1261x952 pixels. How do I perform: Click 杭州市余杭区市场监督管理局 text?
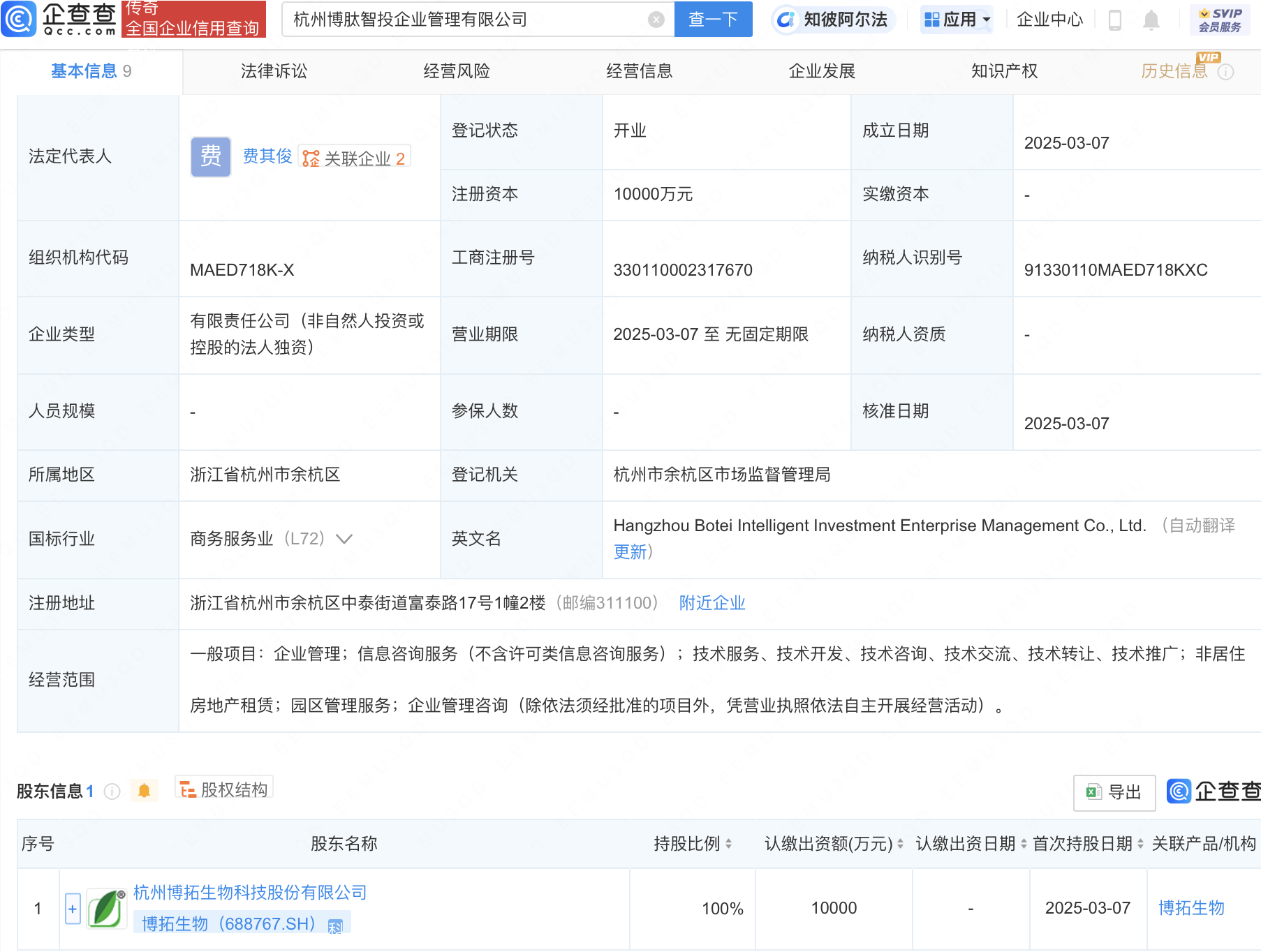[722, 475]
